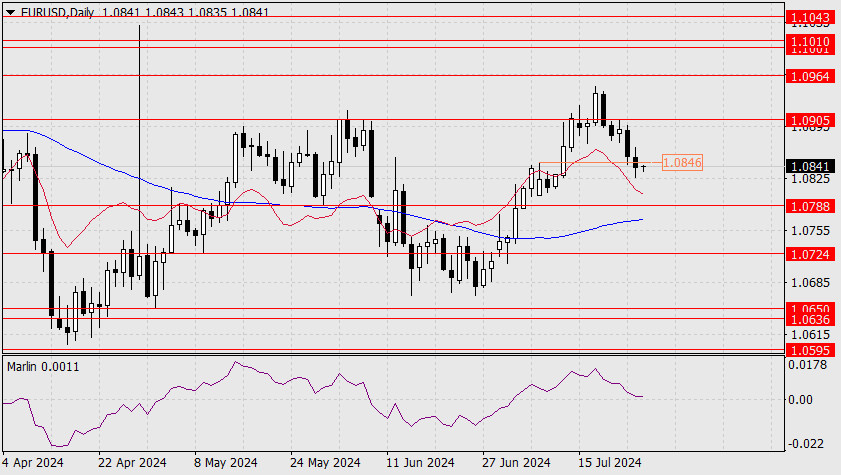
Task: Click the -0.022 Marlin scale value
Action: click(x=805, y=444)
